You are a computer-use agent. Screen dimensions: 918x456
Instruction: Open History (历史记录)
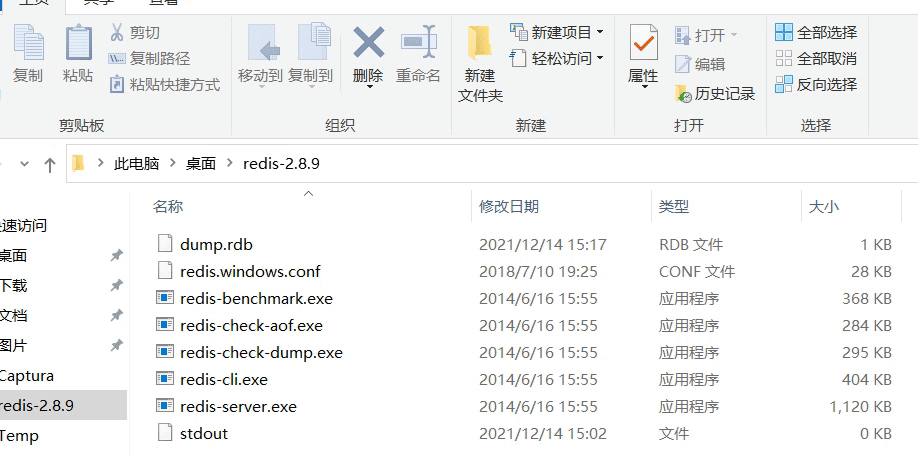pos(715,94)
